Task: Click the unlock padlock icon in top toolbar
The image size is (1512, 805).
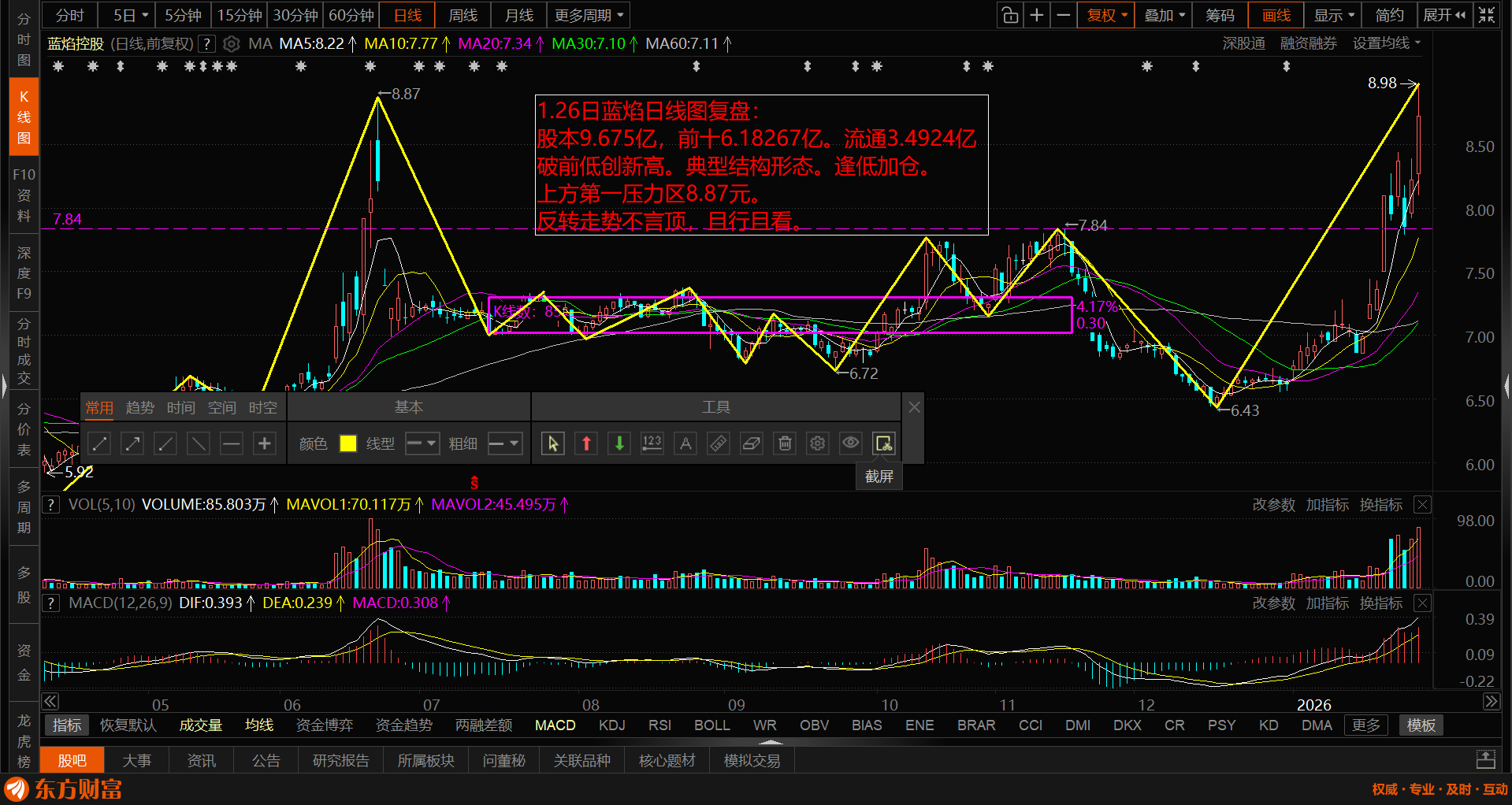Action: 1009,15
